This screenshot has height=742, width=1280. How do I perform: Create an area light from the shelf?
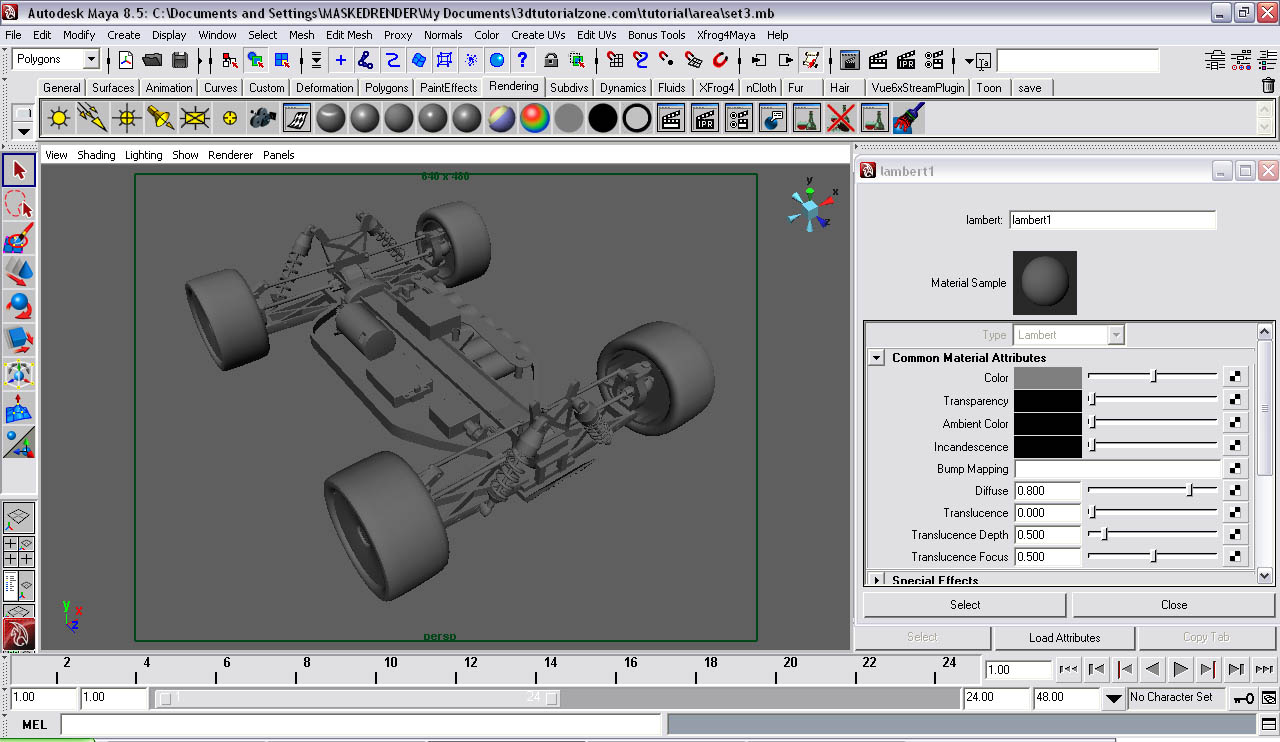(195, 119)
